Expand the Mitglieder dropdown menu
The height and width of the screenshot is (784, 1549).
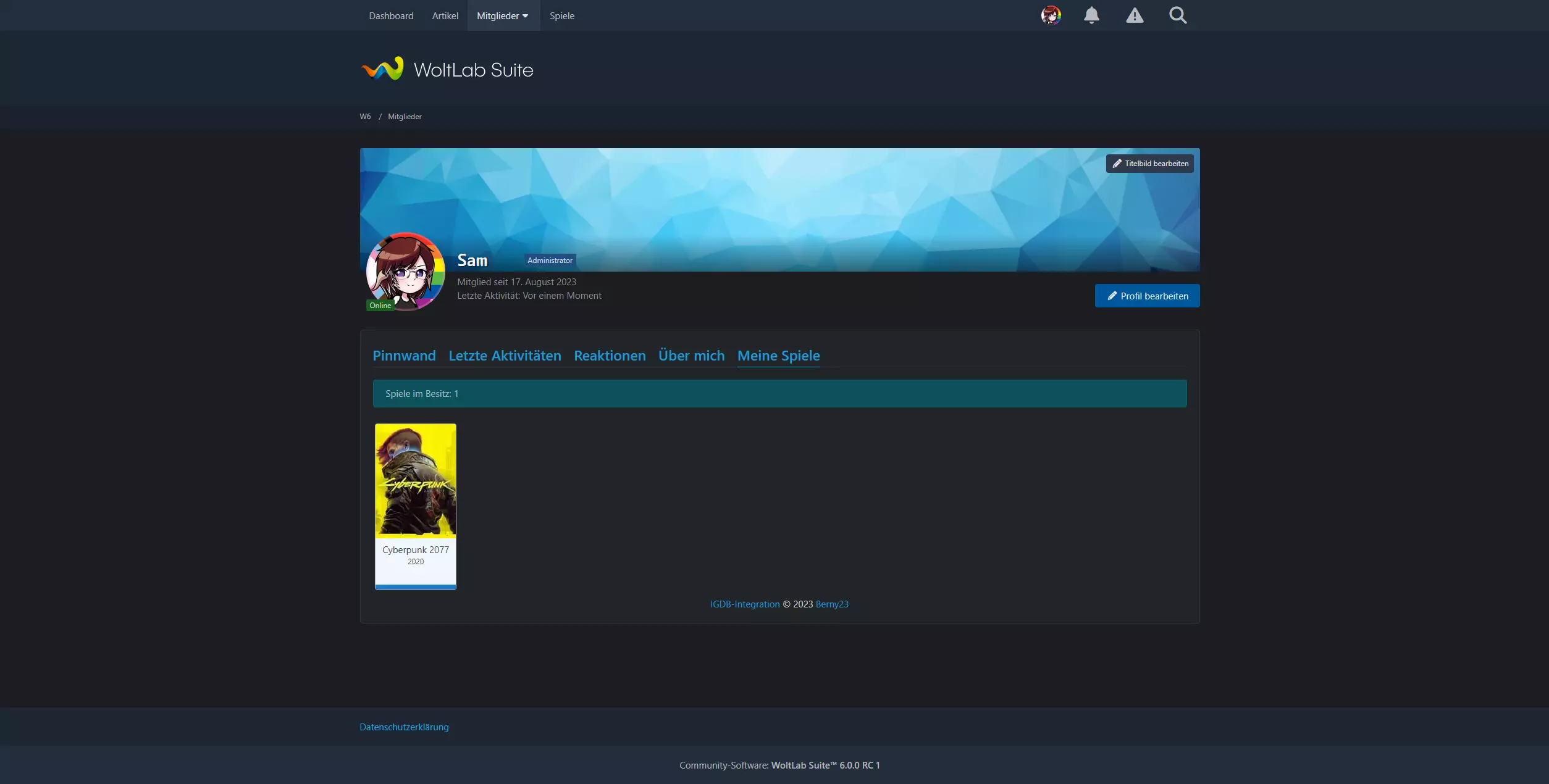[503, 16]
